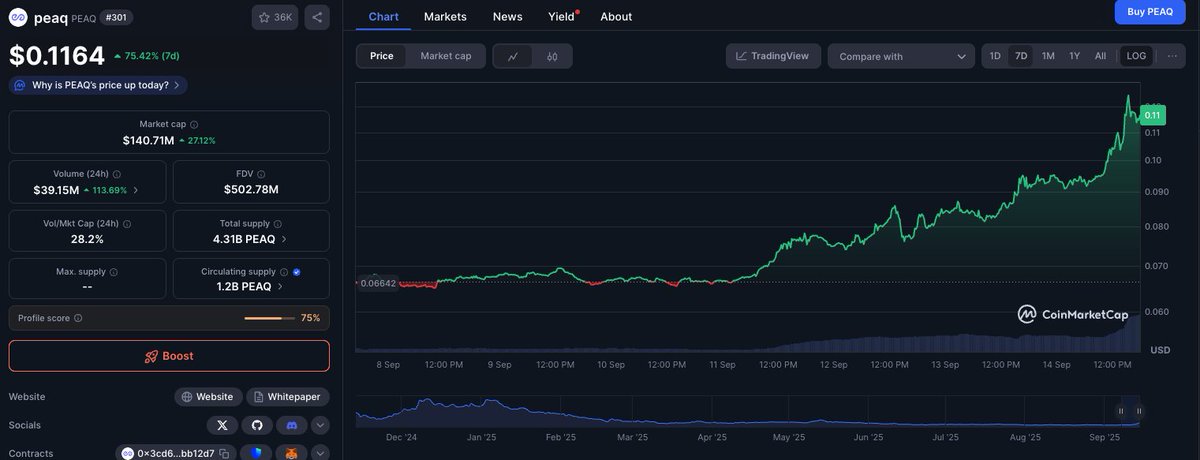Viewport: 1200px width, 460px height.
Task: Select the Price chart mode
Action: coord(382,56)
